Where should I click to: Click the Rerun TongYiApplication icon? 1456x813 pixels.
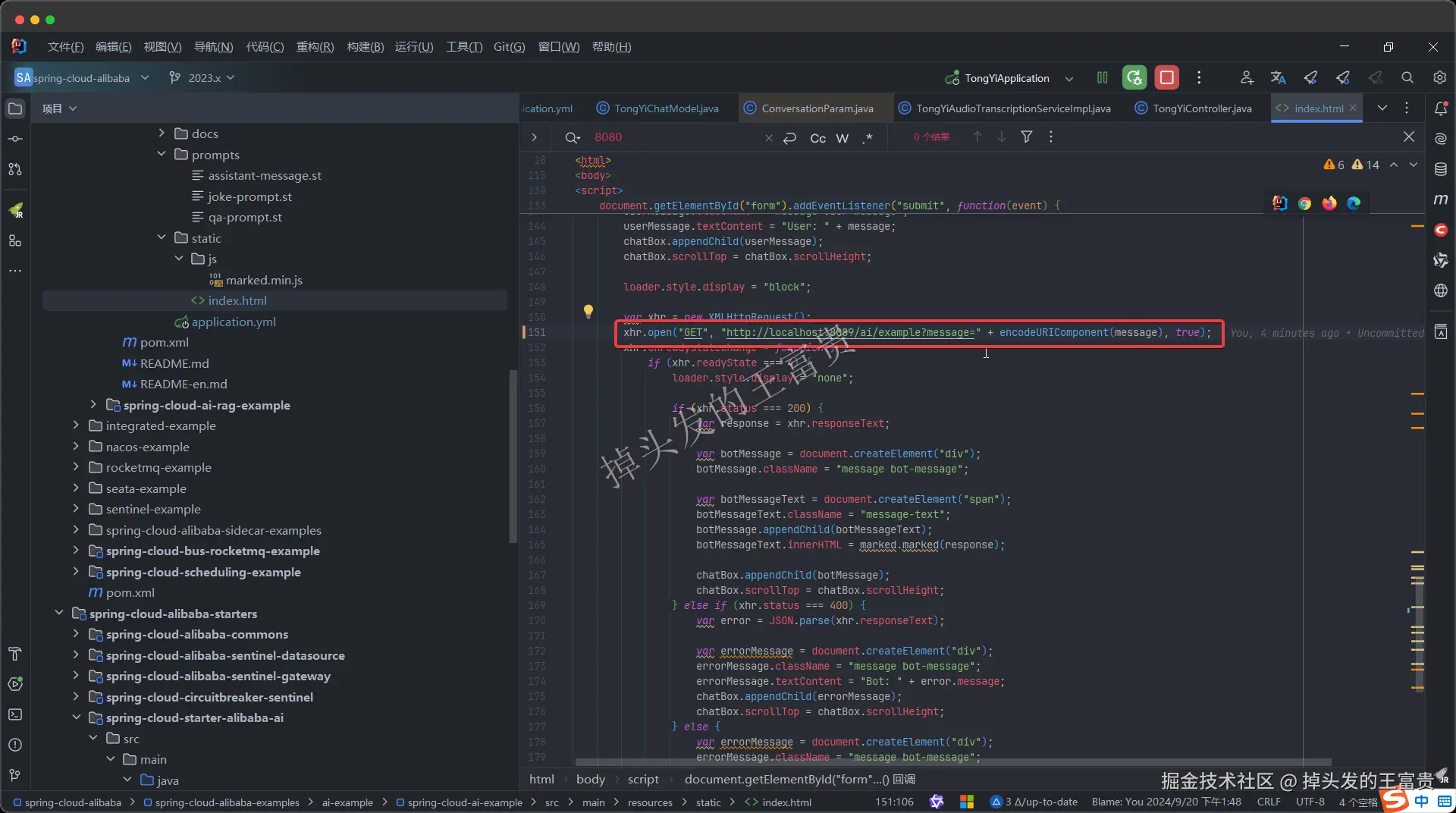(x=1134, y=77)
